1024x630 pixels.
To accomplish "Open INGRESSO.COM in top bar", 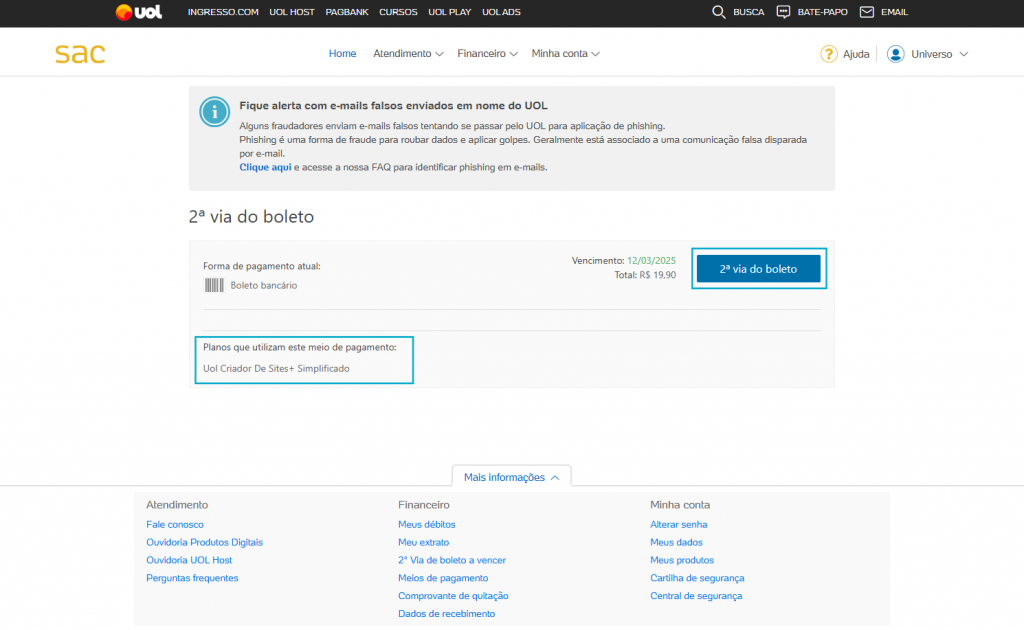I will [x=223, y=12].
